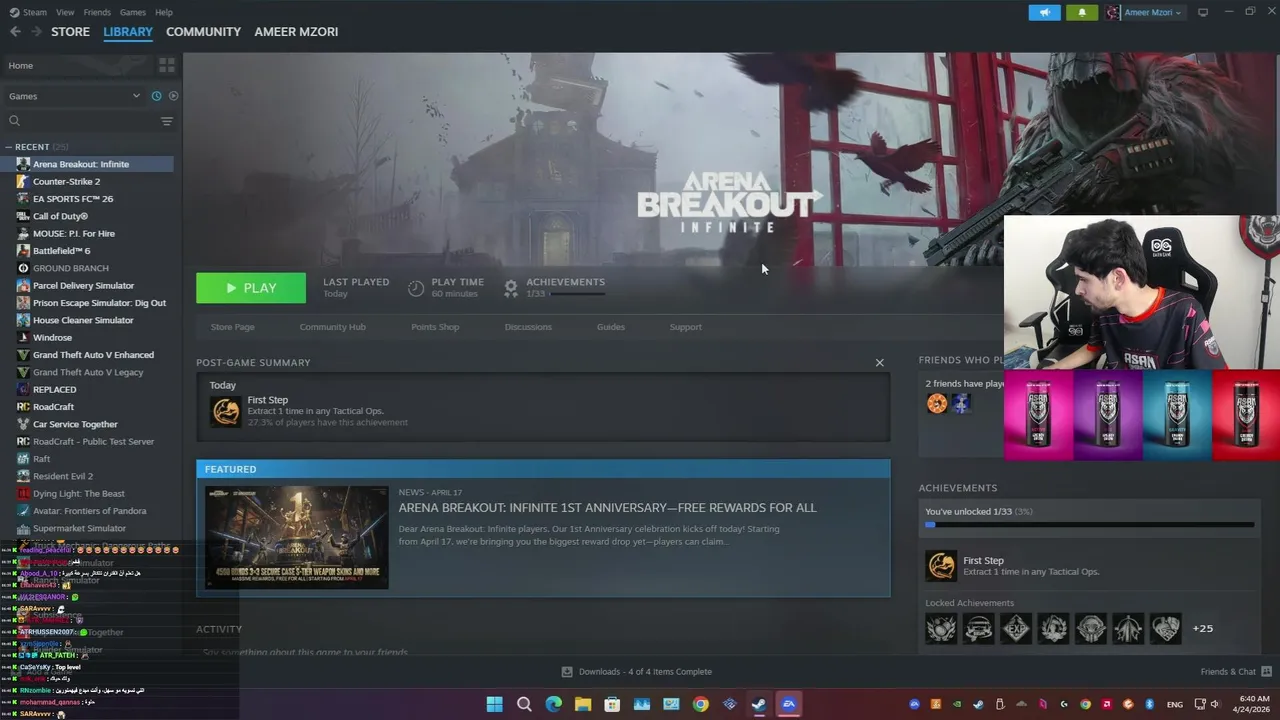This screenshot has height=720, width=1280.
Task: Open the Points Shop link
Action: (x=435, y=327)
